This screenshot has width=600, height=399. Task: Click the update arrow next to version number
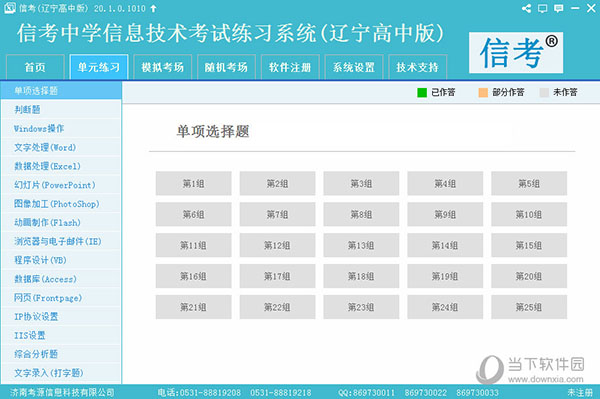coord(153,8)
